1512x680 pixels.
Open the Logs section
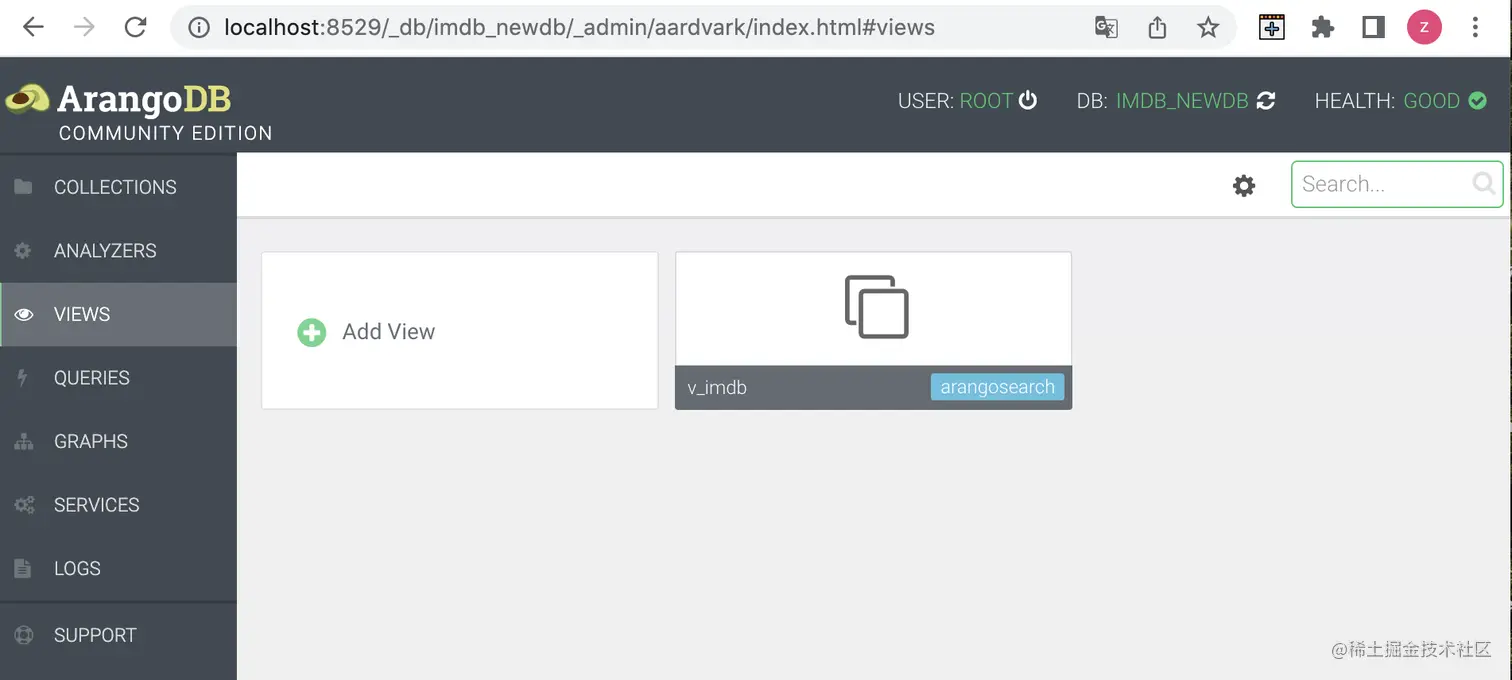(x=118, y=568)
